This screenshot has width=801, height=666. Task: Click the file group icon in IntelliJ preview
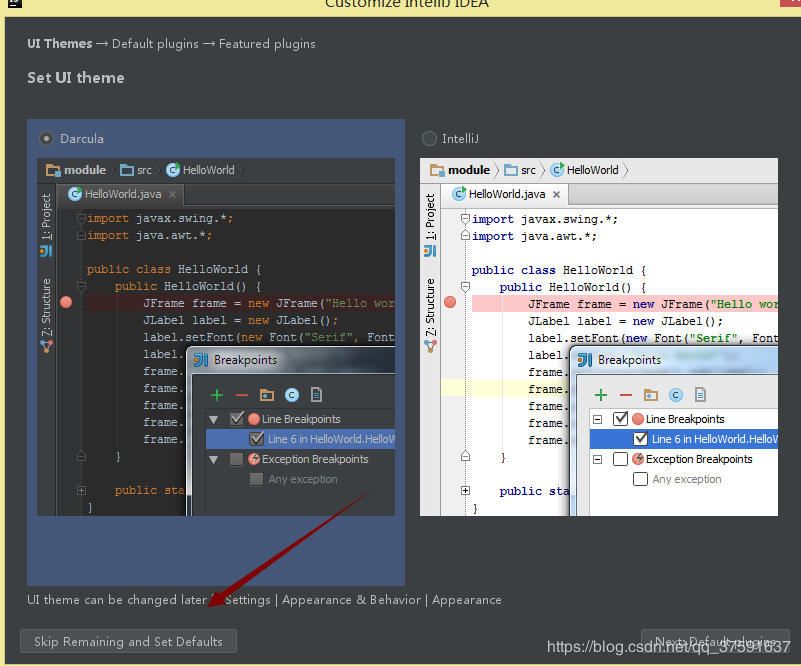700,395
